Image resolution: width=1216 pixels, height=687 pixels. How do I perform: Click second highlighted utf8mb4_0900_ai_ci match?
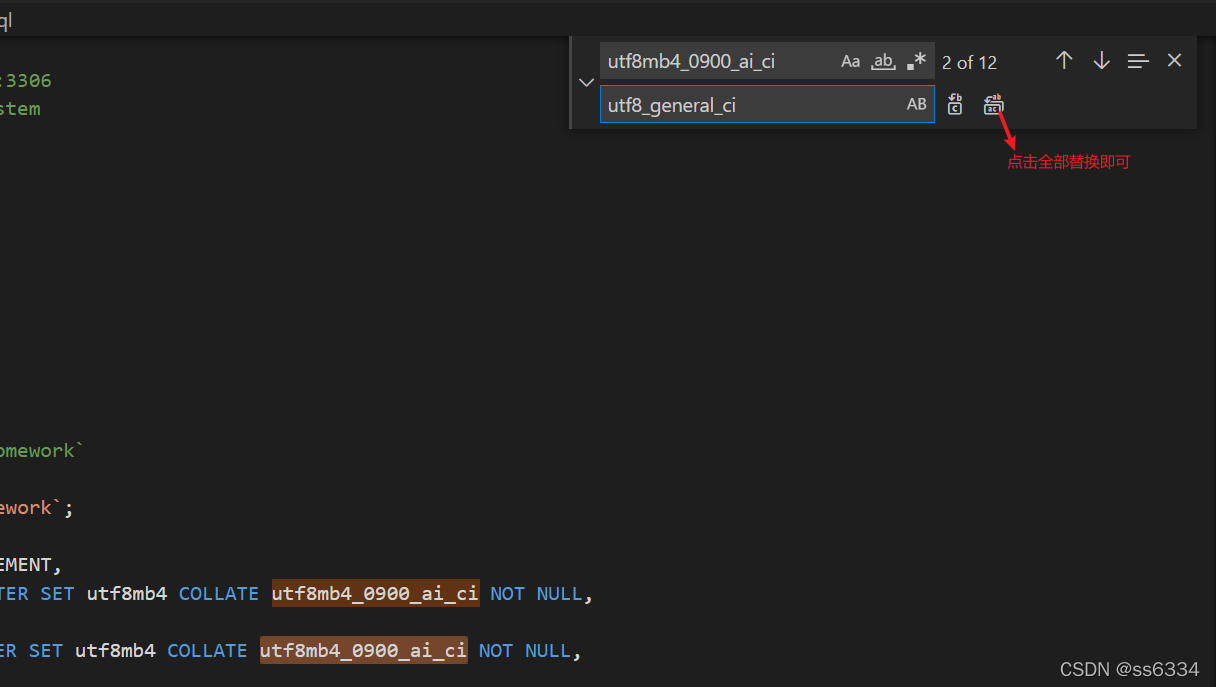point(364,651)
